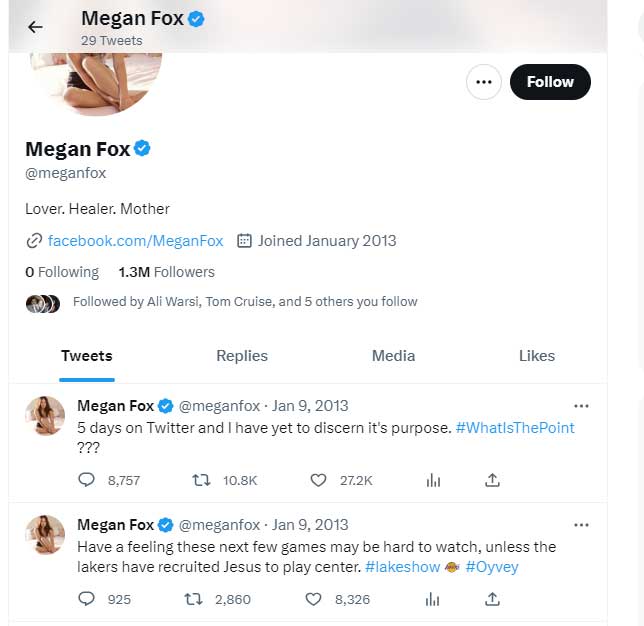Switch to the Media tab
The height and width of the screenshot is (626, 644).
tap(393, 356)
